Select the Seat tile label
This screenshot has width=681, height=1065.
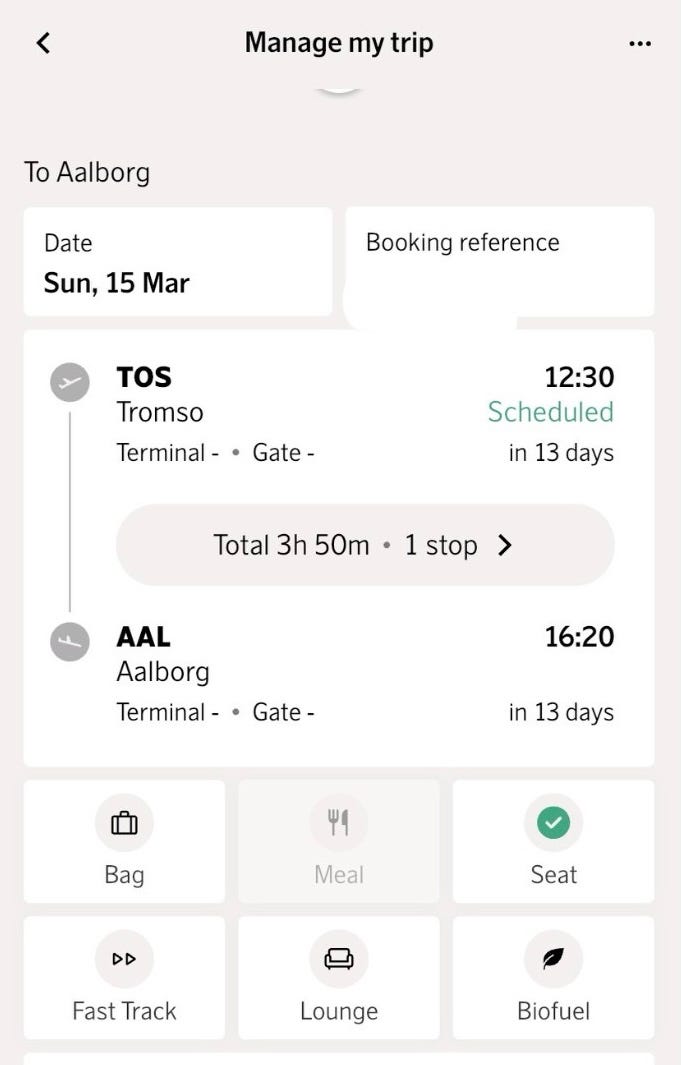(x=553, y=875)
